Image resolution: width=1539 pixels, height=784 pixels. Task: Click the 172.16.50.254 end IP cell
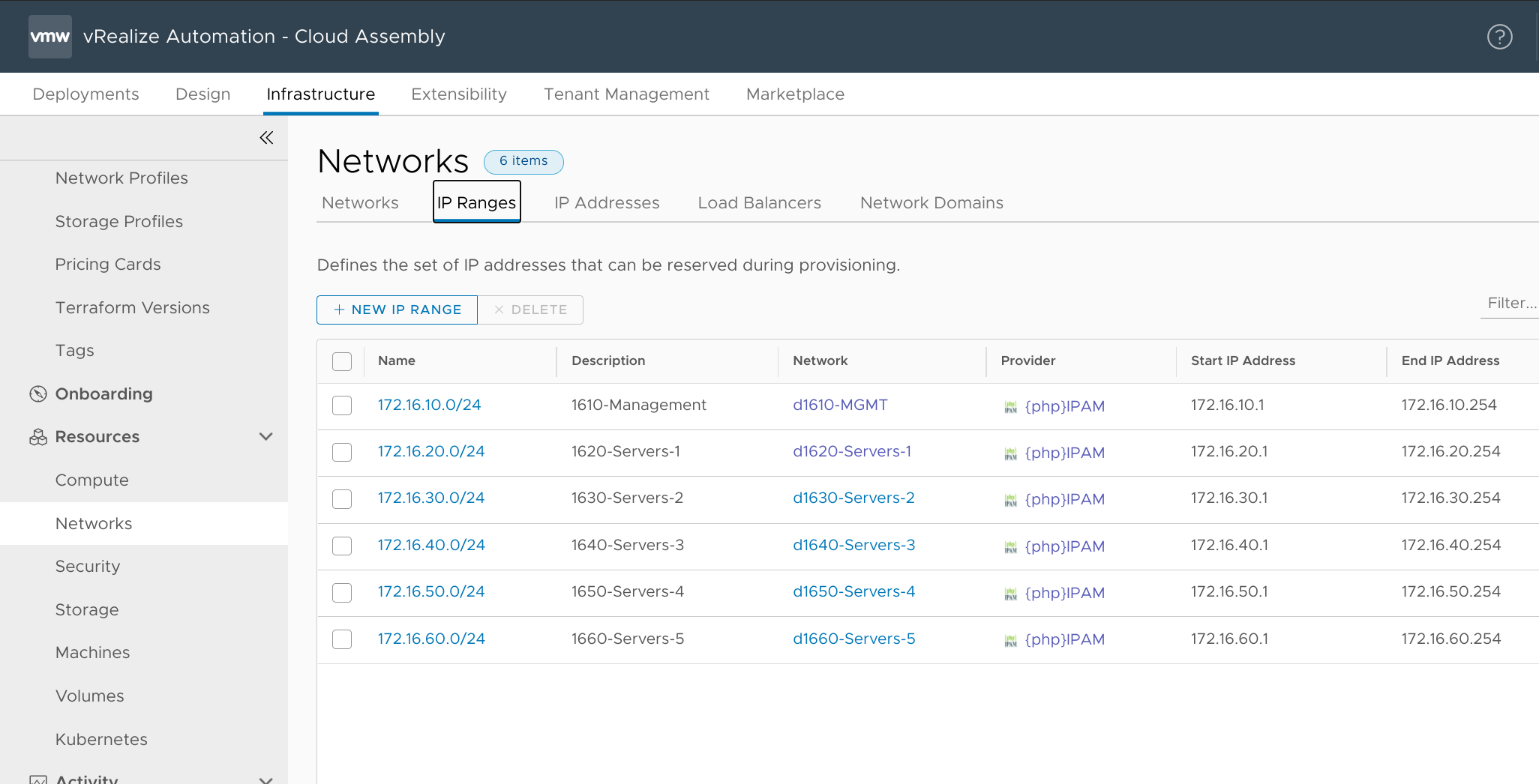pos(1450,592)
